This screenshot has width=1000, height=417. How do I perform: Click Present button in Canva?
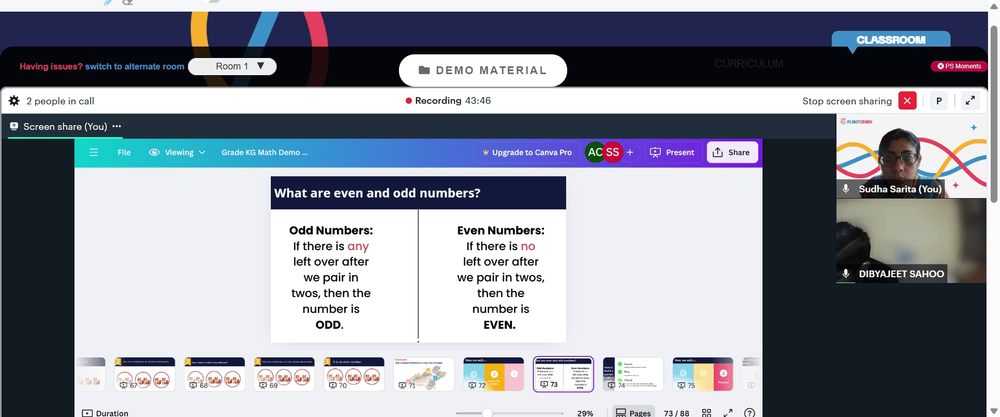click(x=673, y=152)
